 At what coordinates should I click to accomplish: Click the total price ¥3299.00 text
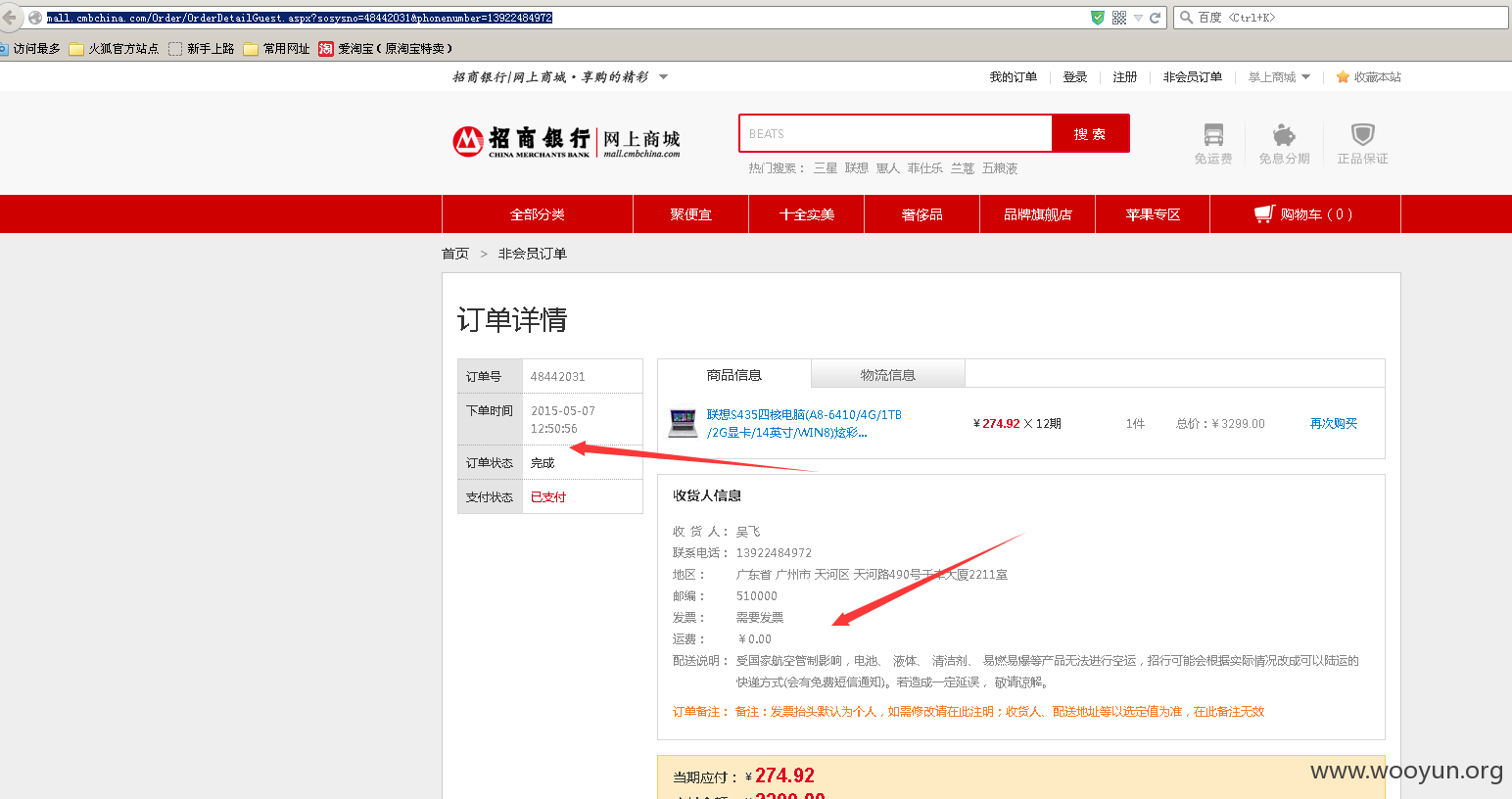(1220, 424)
